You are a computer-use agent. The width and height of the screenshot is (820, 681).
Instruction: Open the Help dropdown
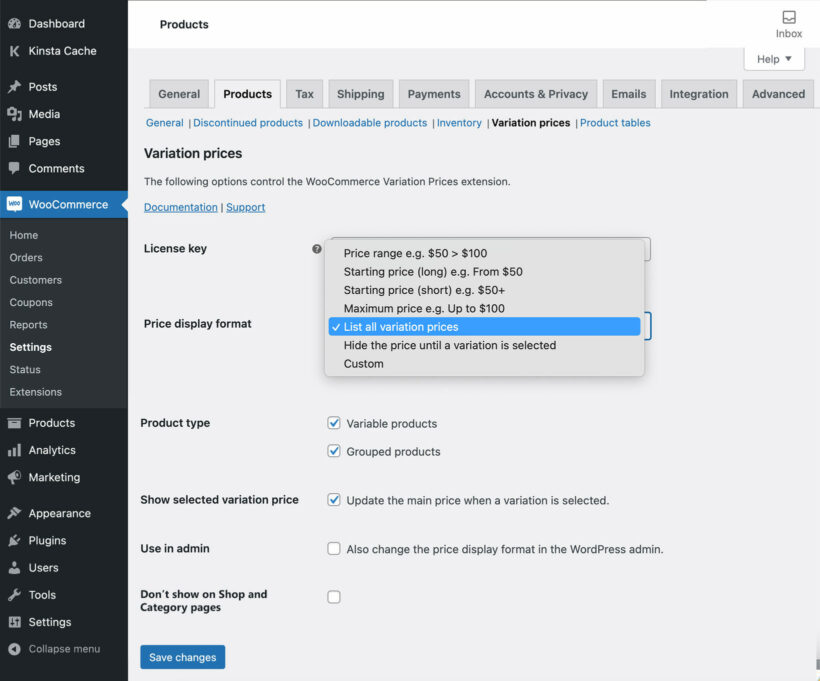click(773, 58)
